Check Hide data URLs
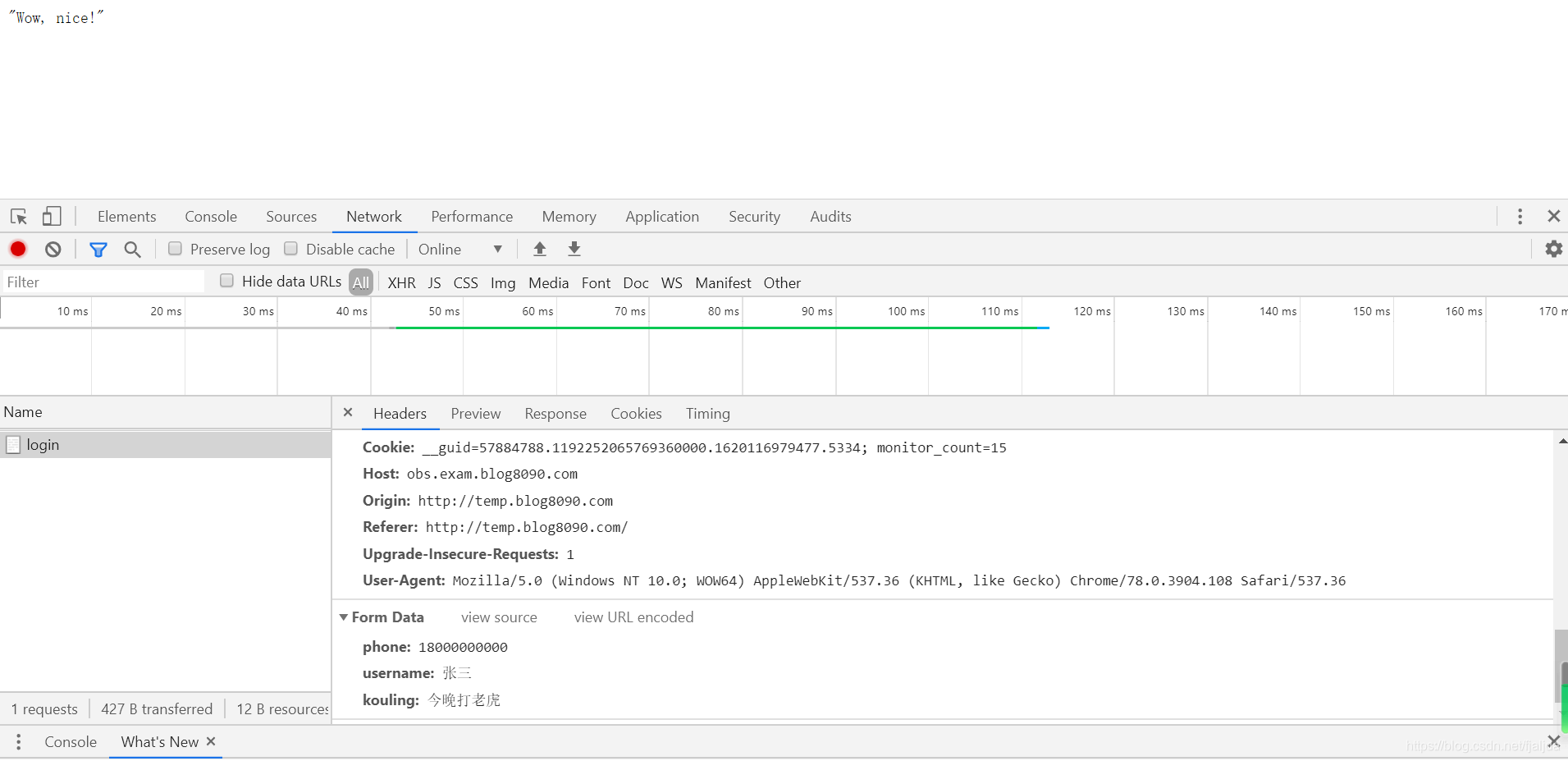The image size is (1568, 761). click(226, 281)
